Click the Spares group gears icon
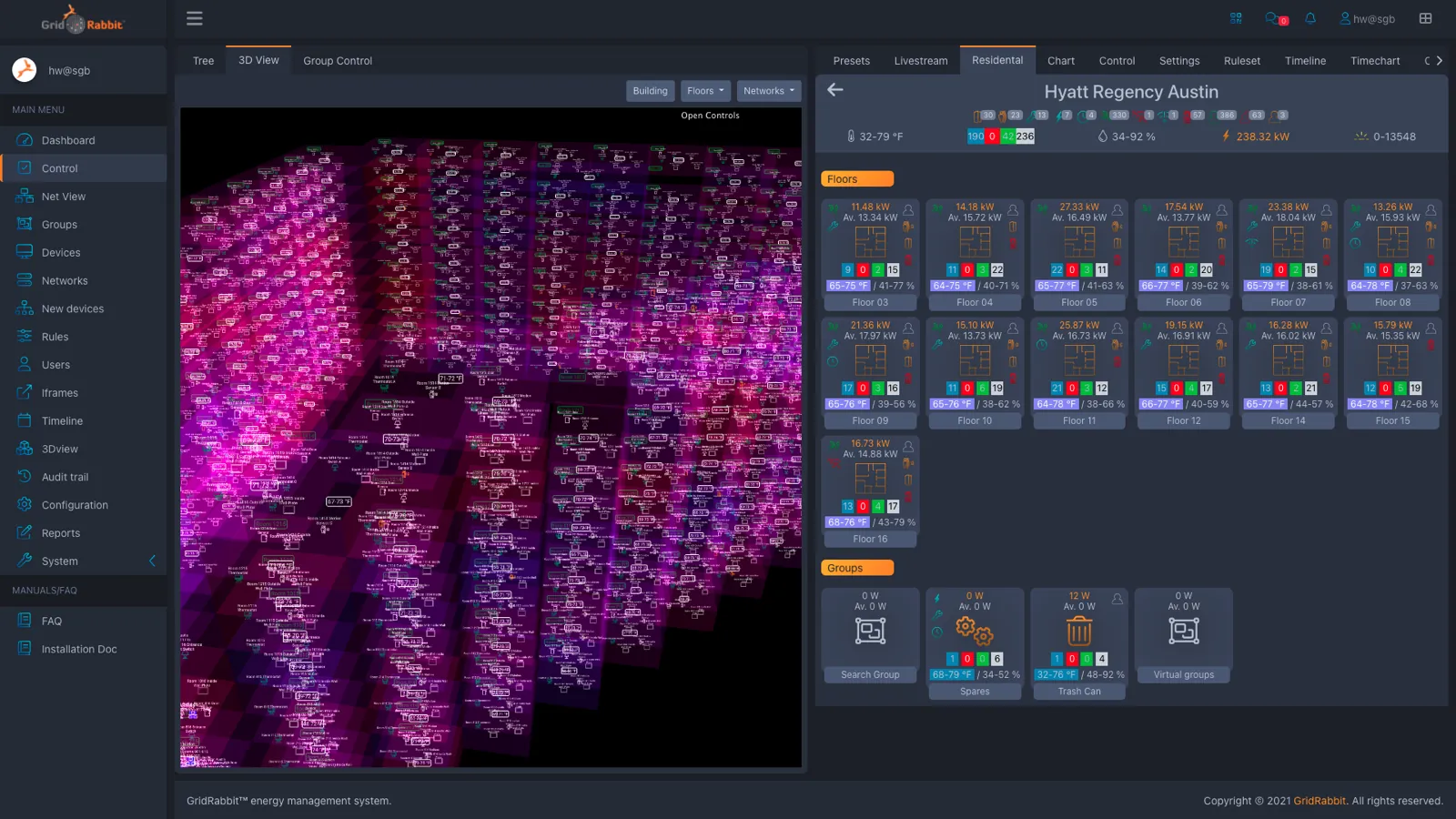1456x819 pixels. [x=974, y=631]
